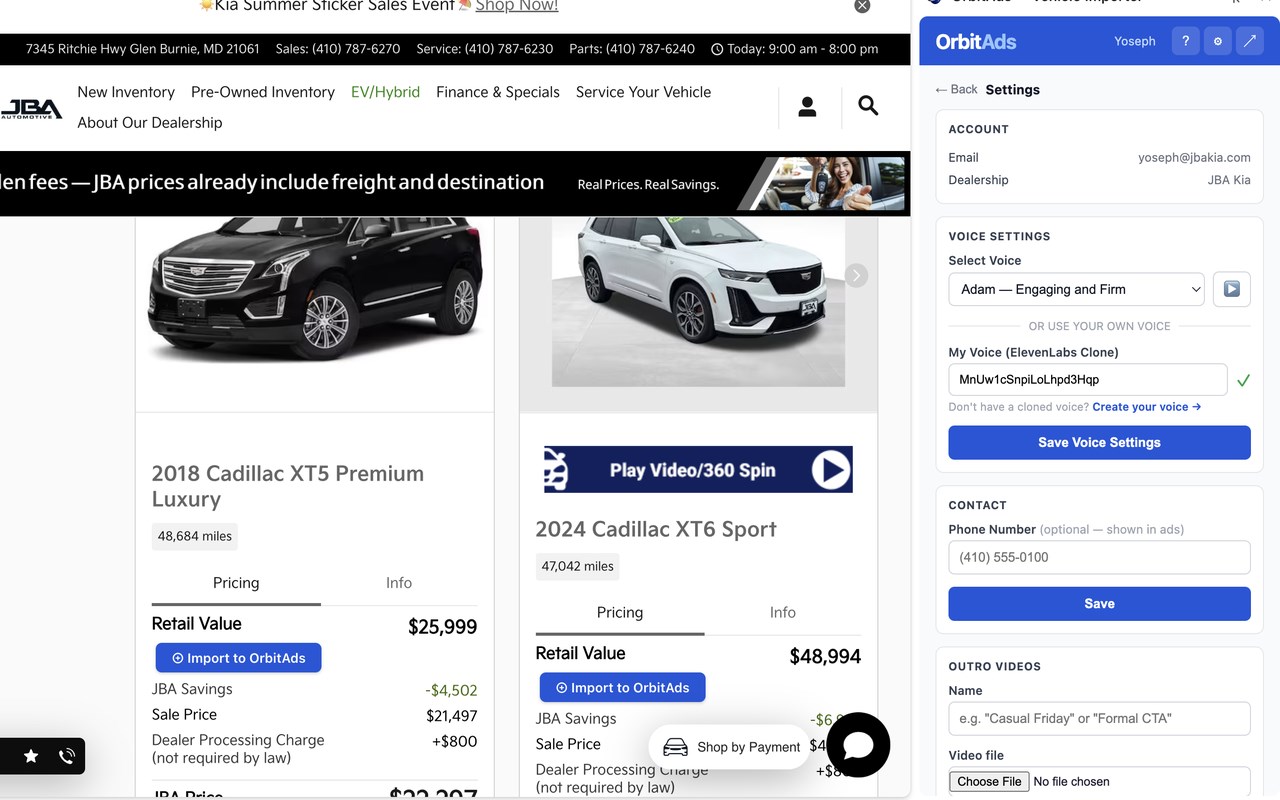
Task: Click the Shop by Payment button
Action: pos(730,747)
